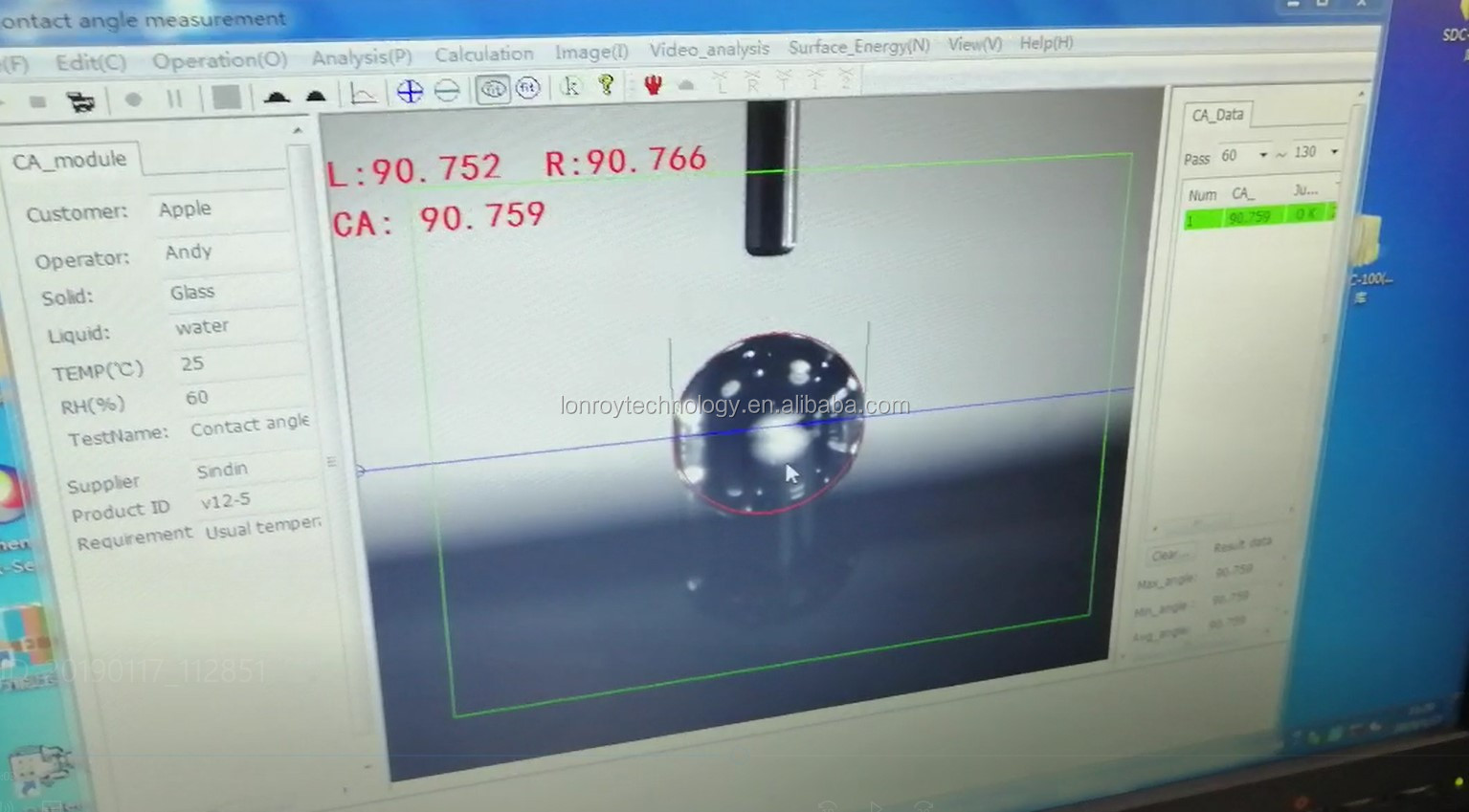Screen dimensions: 1469x812
Task: Click the tilted-baseline circle-slash icon
Action: [x=447, y=90]
